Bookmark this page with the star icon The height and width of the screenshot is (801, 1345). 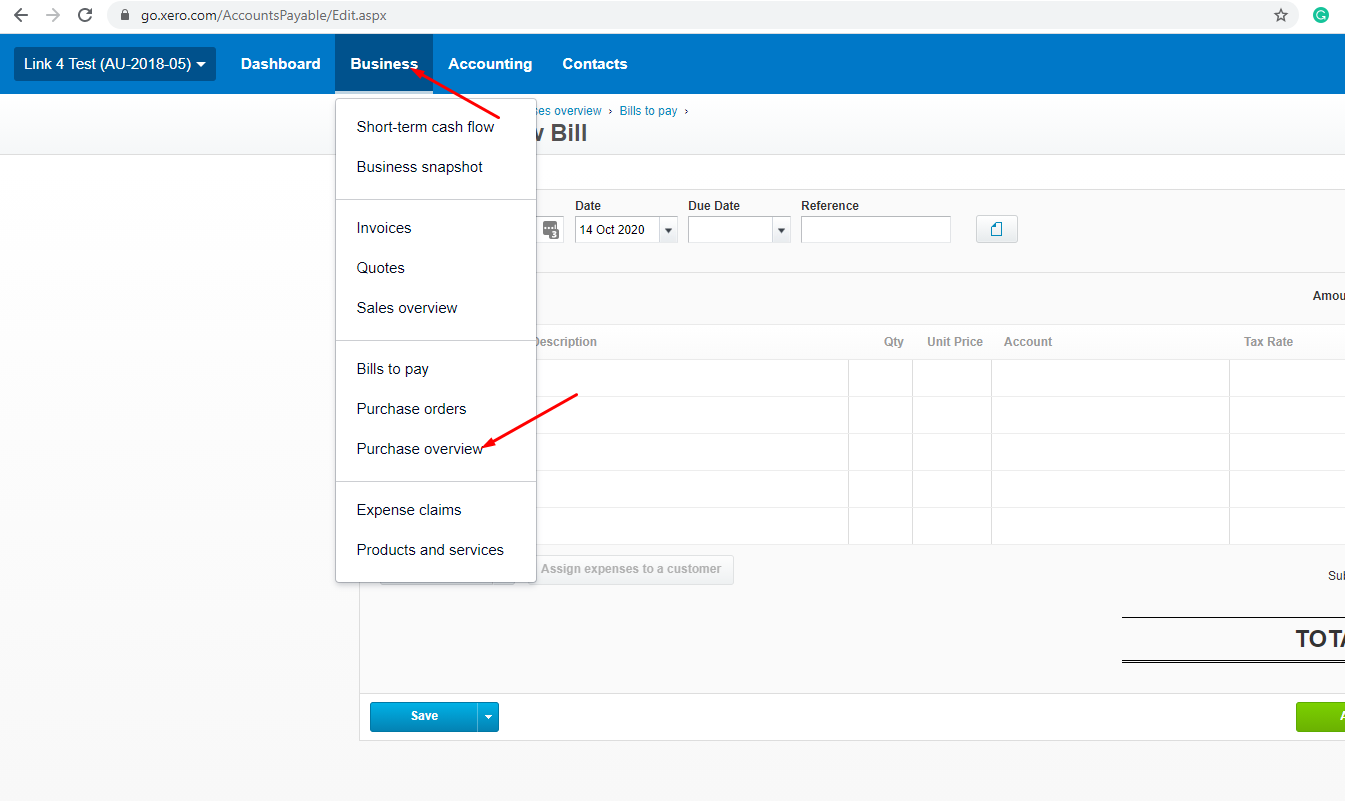[x=1281, y=15]
